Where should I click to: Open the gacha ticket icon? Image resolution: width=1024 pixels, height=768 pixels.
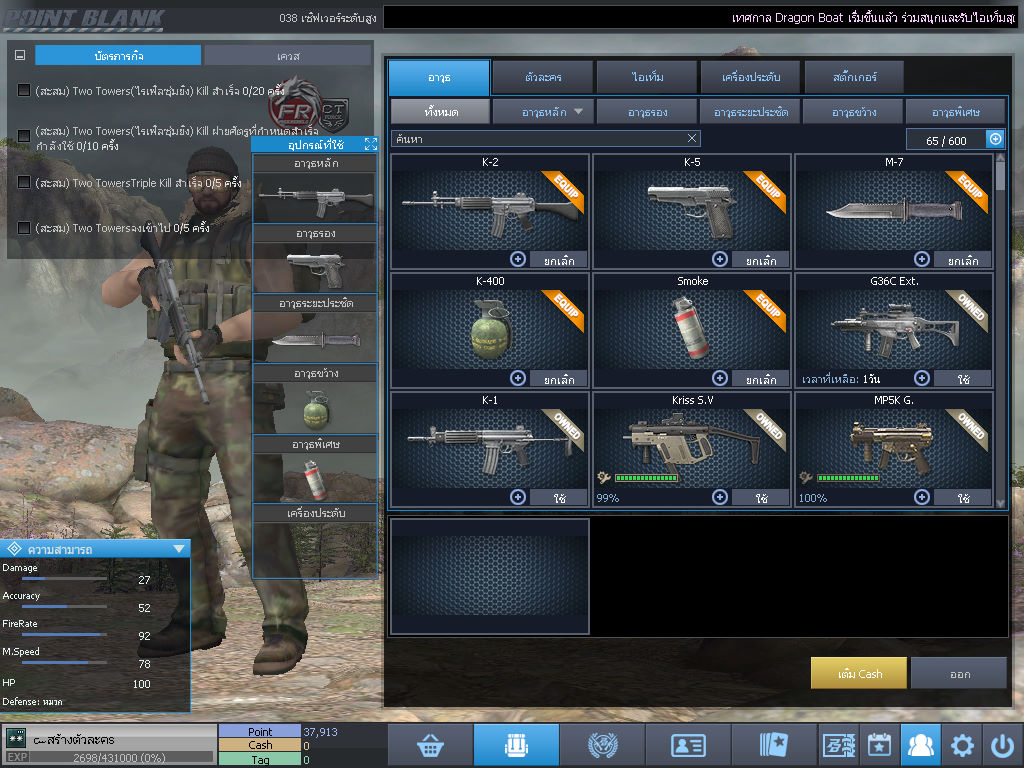(x=839, y=745)
